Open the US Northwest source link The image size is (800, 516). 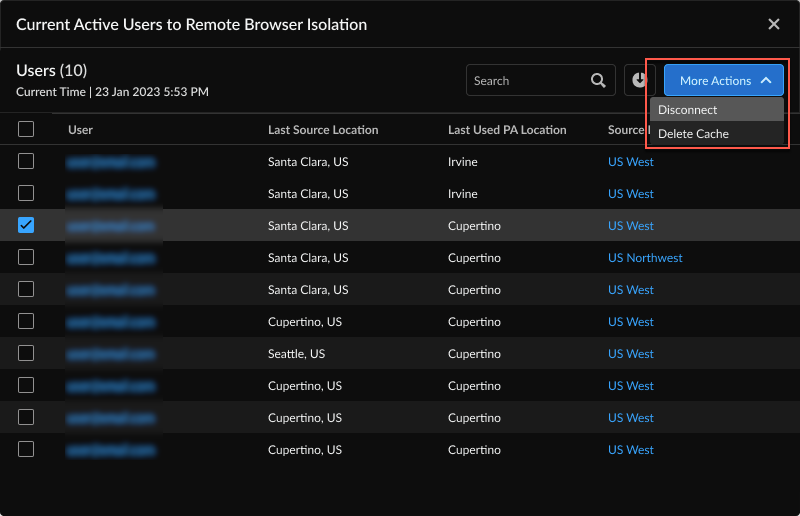click(645, 258)
